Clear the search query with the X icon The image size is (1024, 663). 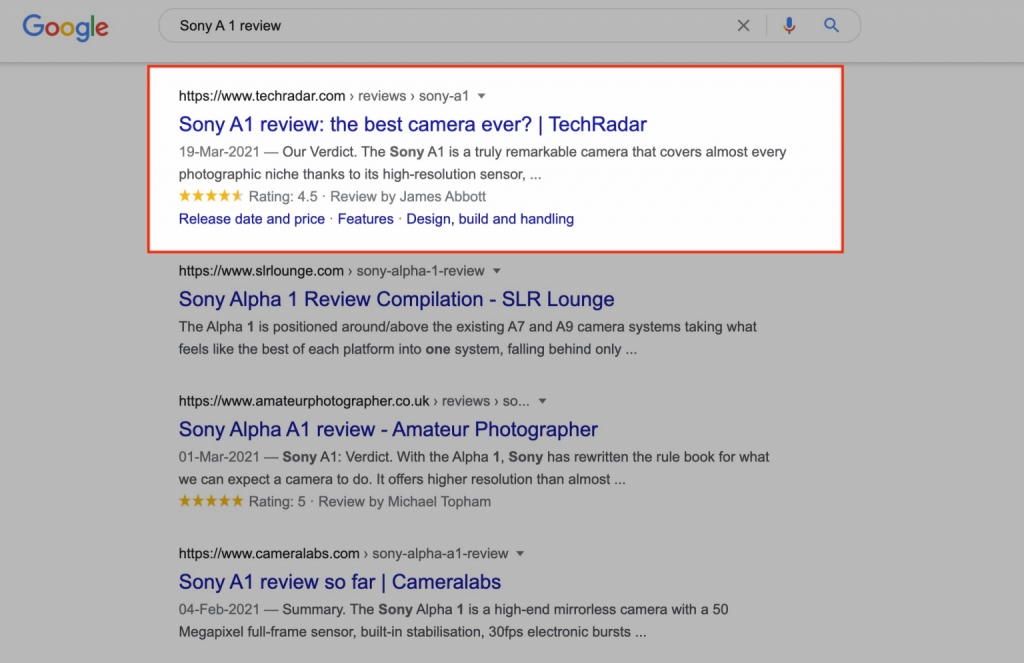743,25
